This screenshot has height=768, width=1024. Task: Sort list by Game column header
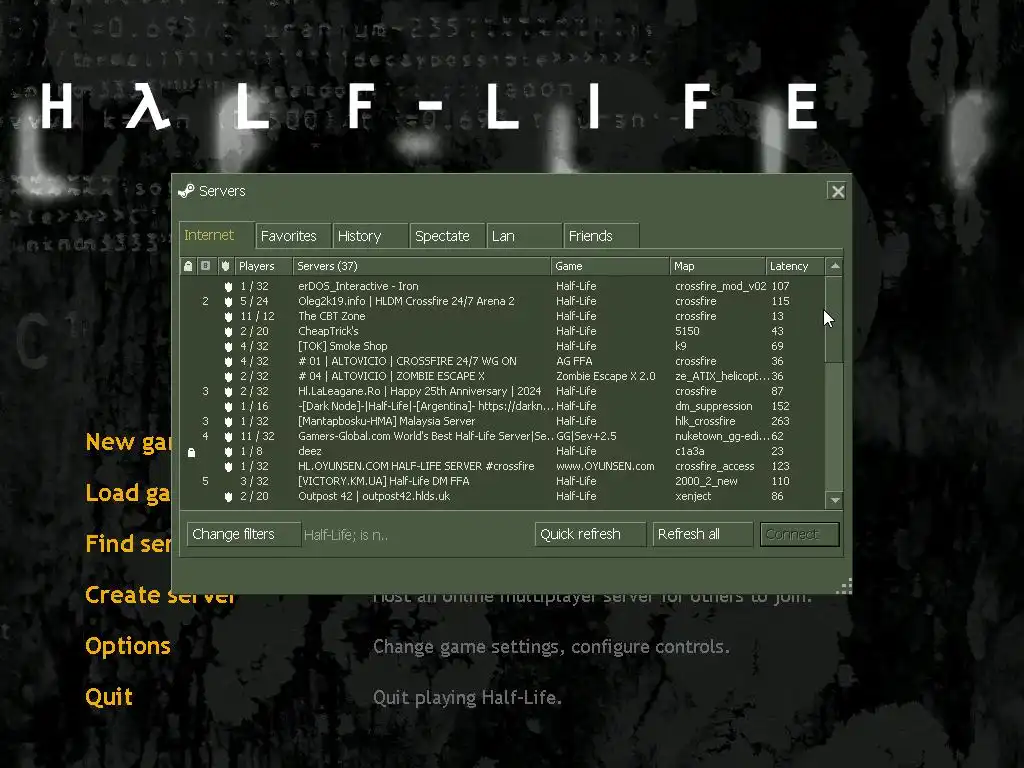pyautogui.click(x=611, y=266)
